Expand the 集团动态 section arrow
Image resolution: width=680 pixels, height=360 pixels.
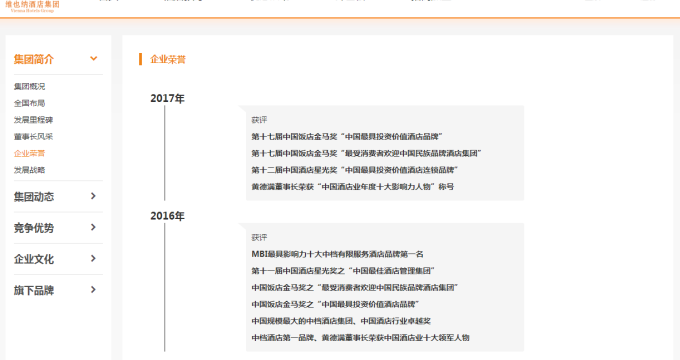[93, 196]
